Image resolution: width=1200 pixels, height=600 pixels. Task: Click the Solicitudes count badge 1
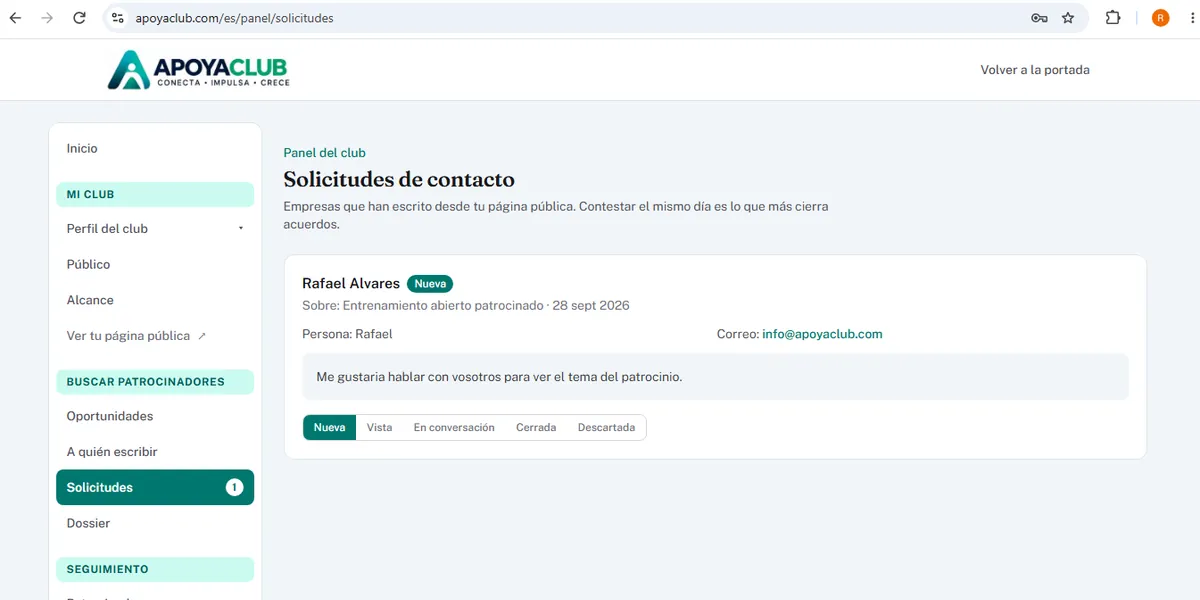tap(234, 488)
